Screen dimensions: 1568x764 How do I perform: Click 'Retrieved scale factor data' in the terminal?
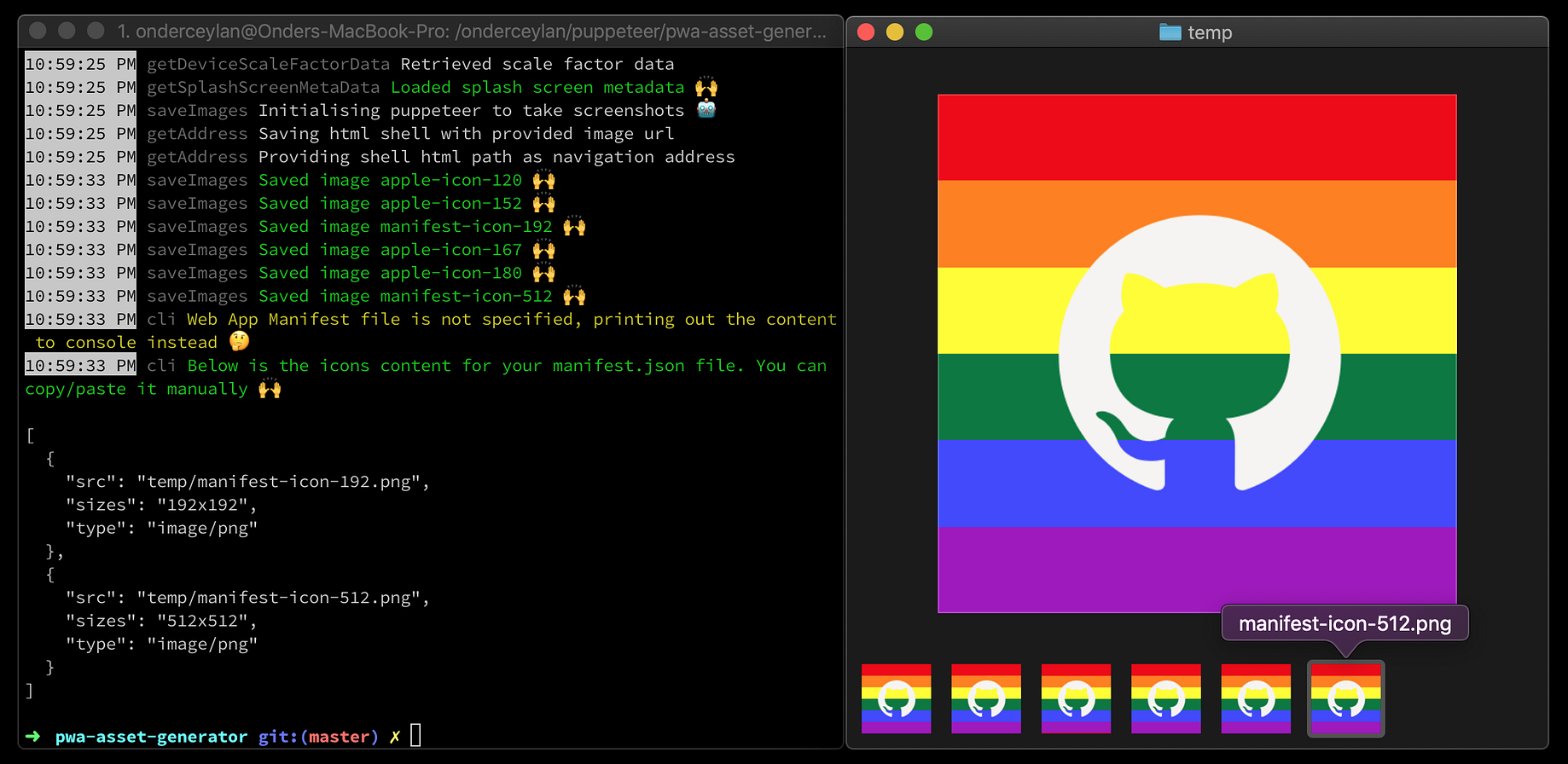click(x=537, y=64)
